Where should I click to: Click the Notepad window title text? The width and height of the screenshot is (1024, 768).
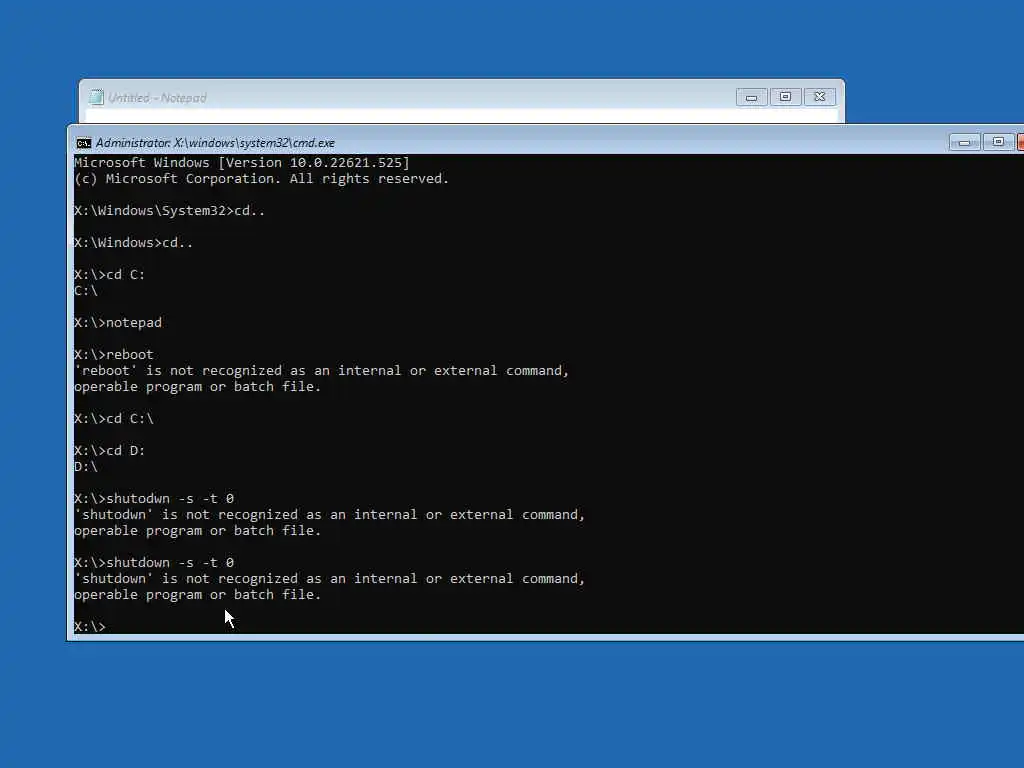[x=157, y=98]
